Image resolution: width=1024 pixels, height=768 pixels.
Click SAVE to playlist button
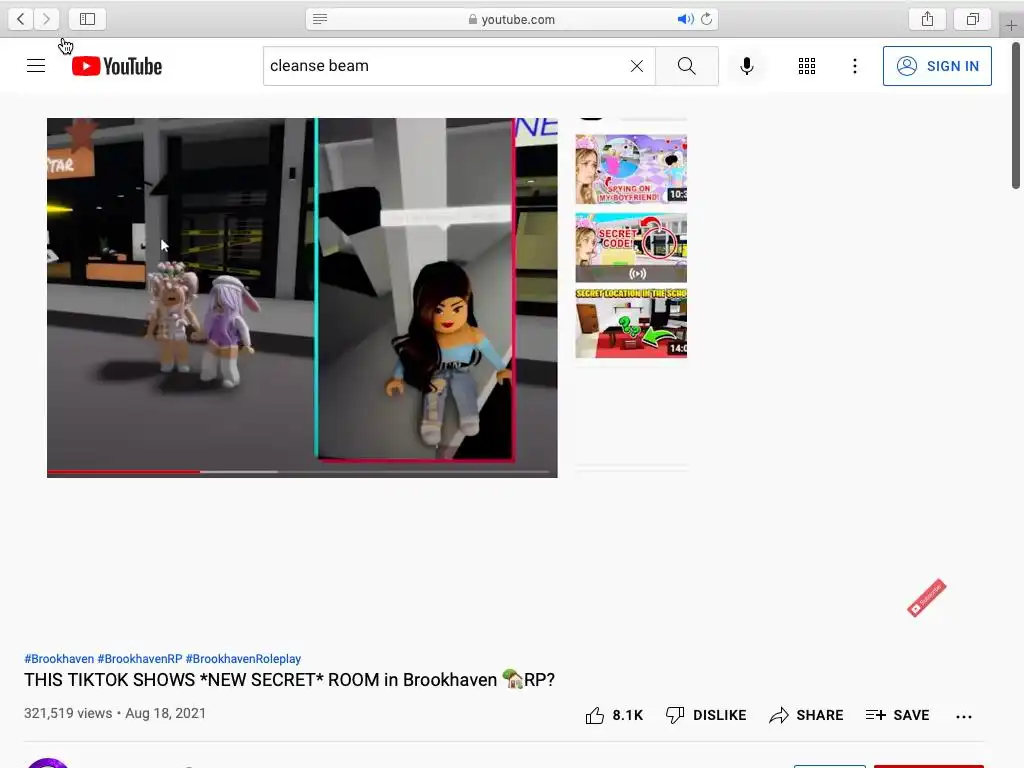897,715
